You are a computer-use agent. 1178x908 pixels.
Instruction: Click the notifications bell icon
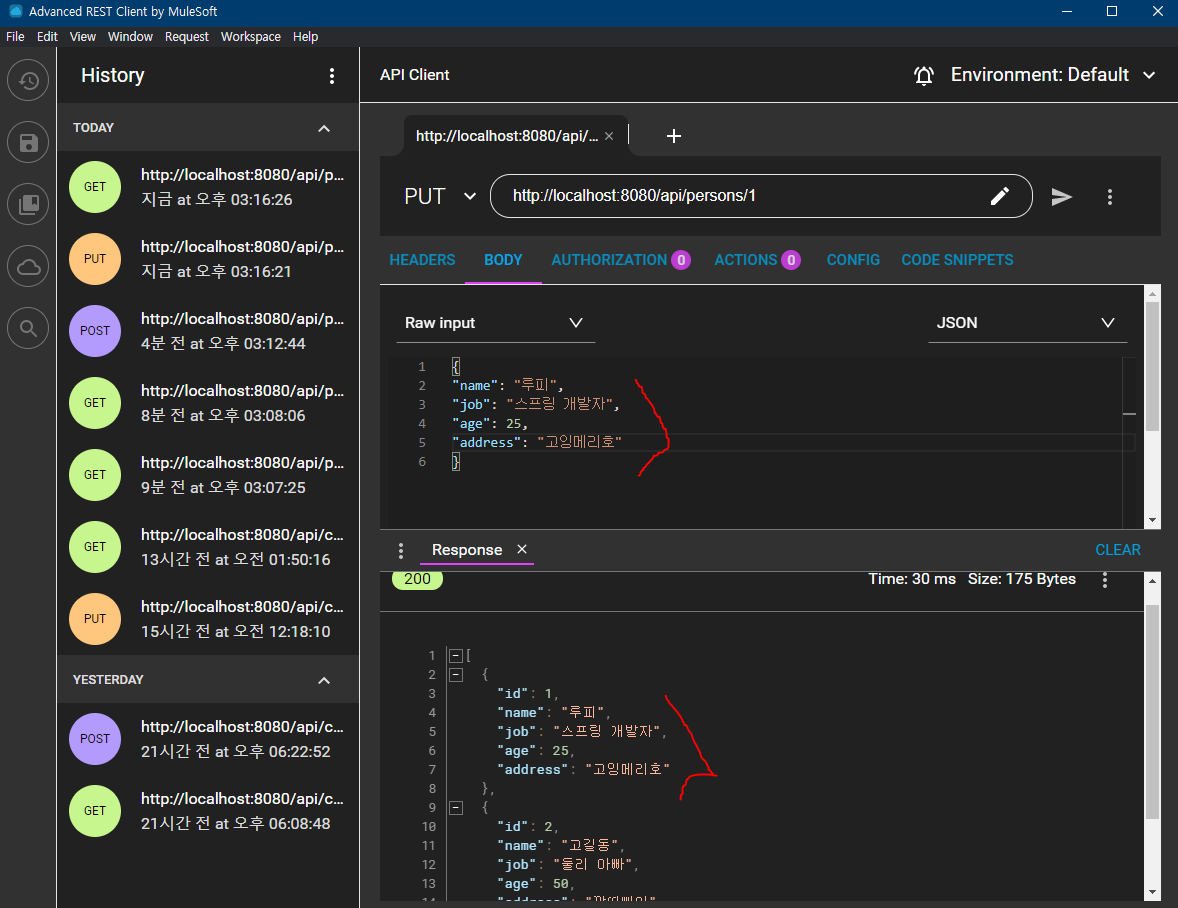tap(923, 75)
